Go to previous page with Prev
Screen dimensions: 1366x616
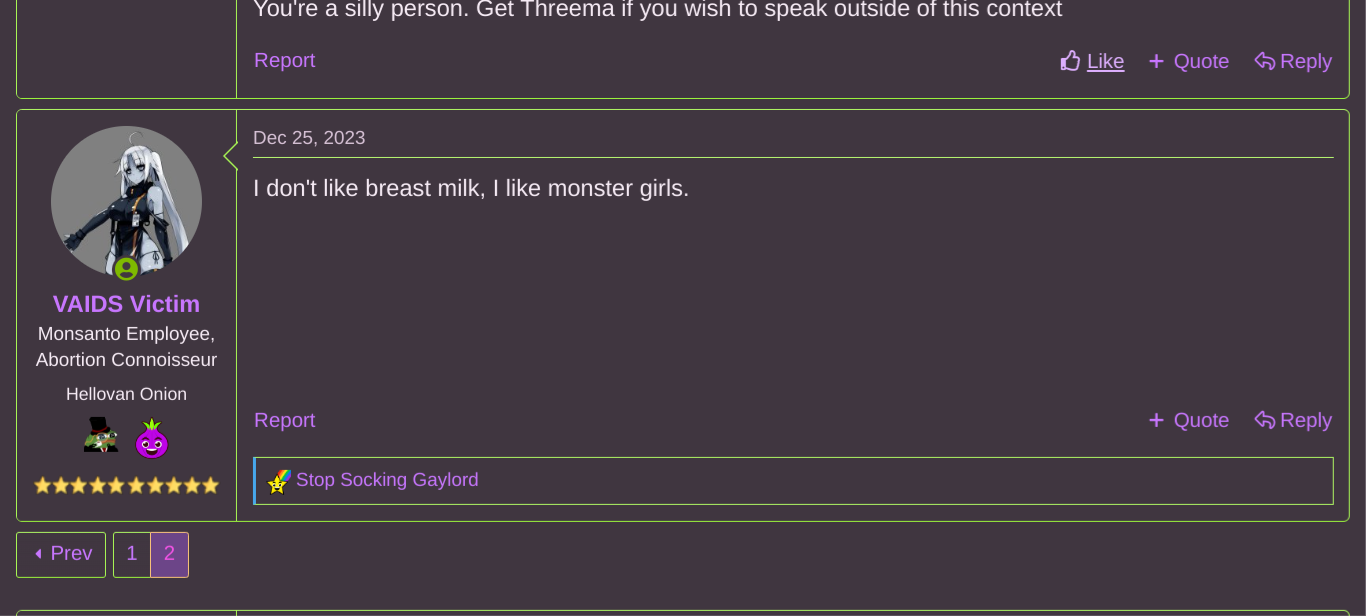coord(61,554)
